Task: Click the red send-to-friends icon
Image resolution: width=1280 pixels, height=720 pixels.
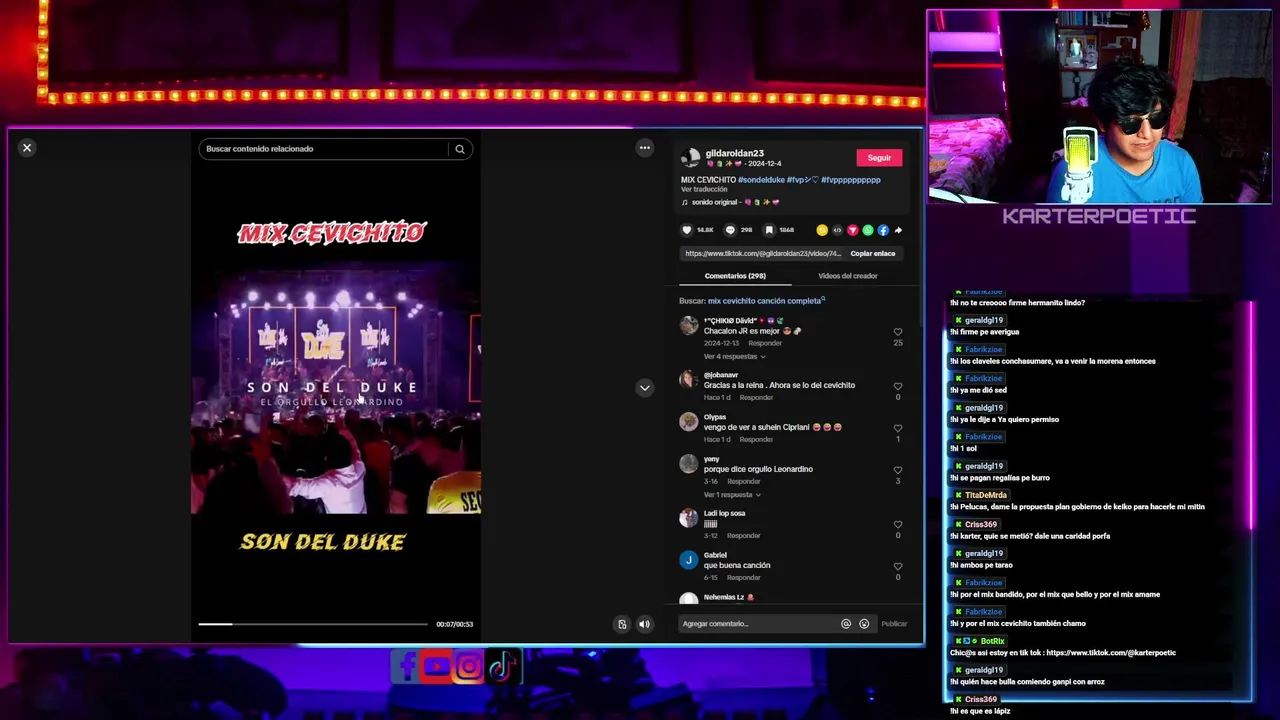Action: (853, 230)
